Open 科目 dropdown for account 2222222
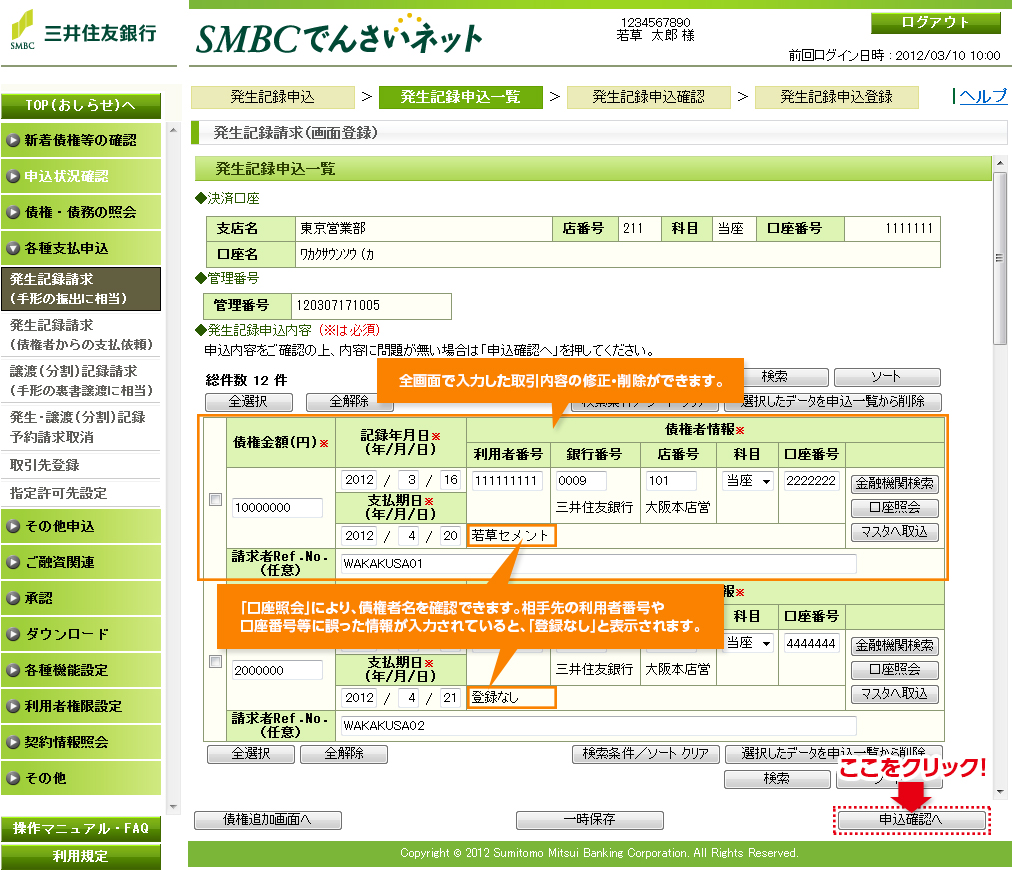 pos(748,481)
